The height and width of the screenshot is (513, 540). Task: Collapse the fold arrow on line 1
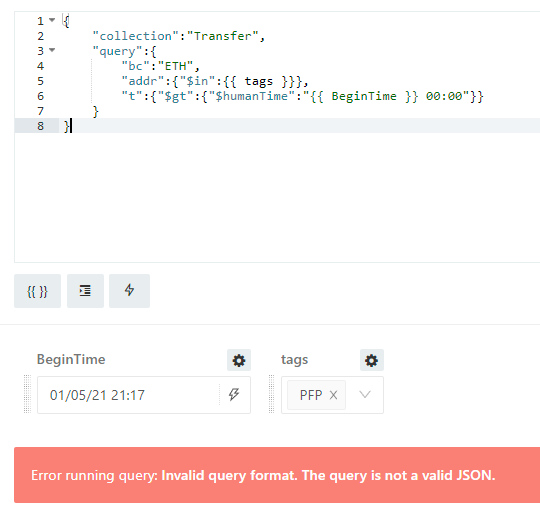pos(52,20)
